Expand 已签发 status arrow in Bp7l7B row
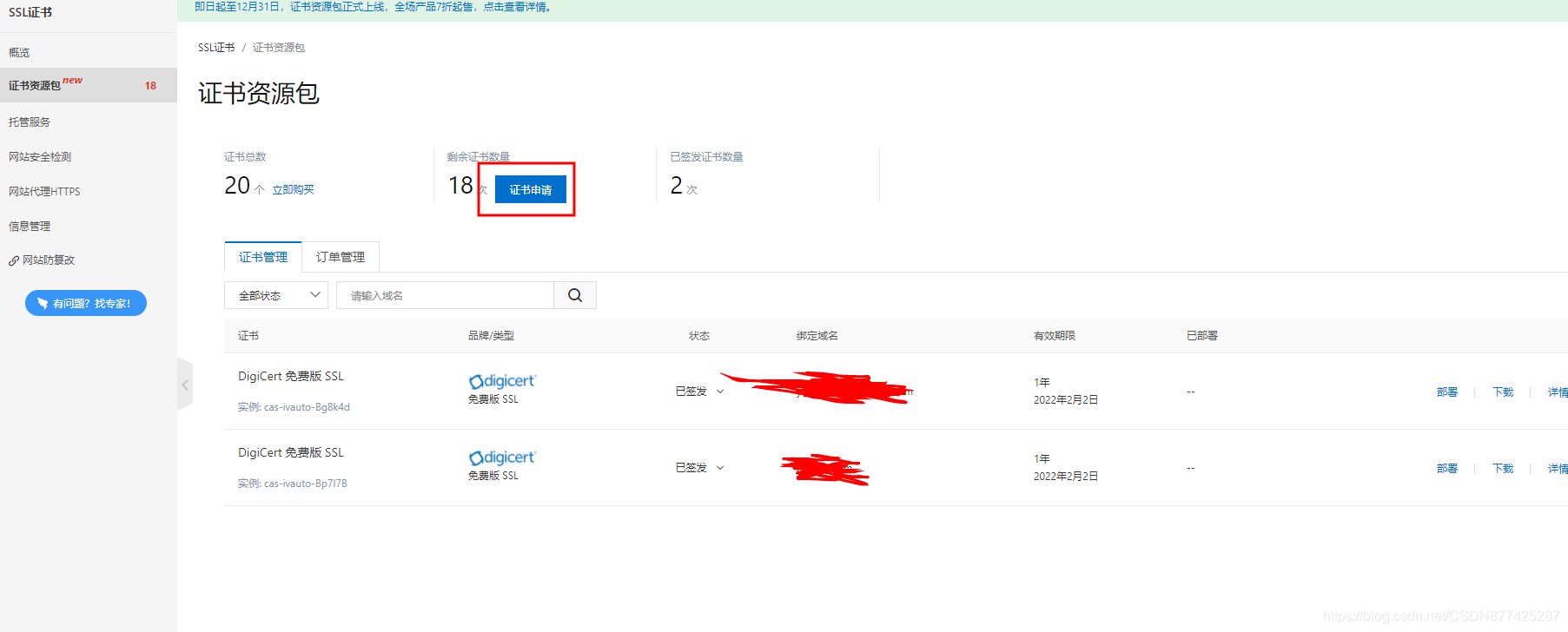This screenshot has height=632, width=1568. (x=720, y=468)
